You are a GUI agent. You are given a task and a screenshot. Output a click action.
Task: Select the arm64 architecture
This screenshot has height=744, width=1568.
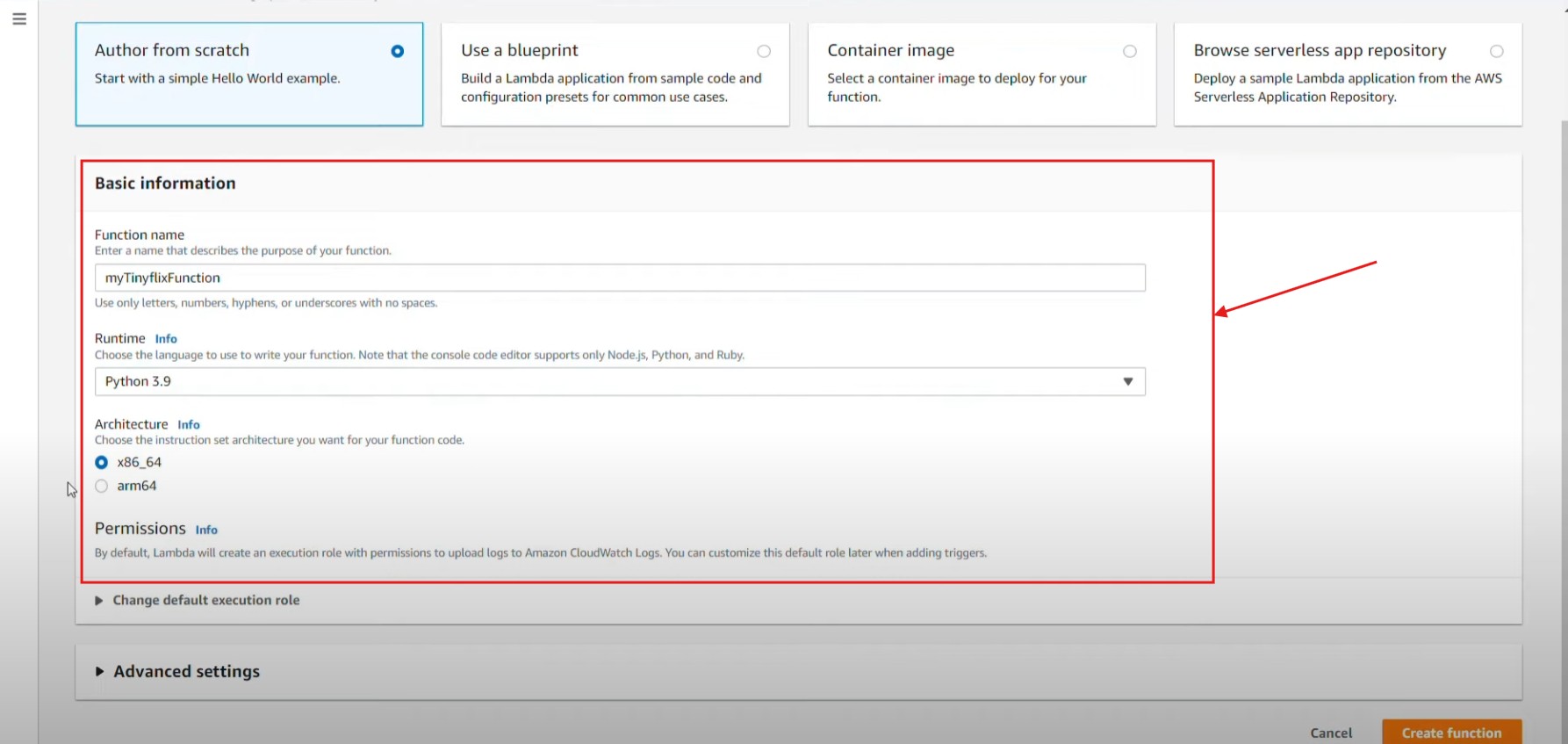pos(102,486)
